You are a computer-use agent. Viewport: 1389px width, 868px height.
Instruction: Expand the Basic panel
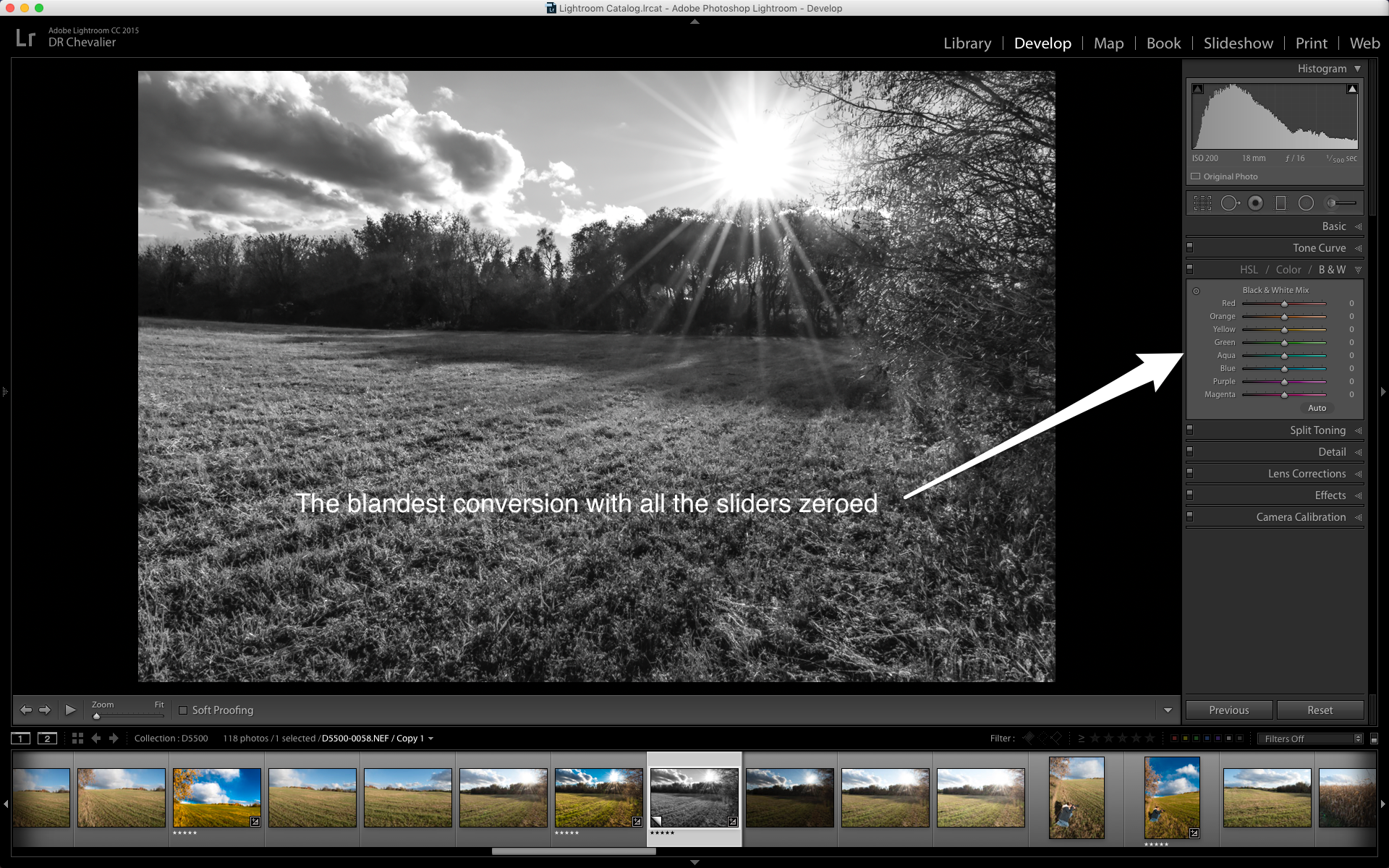tap(1333, 226)
